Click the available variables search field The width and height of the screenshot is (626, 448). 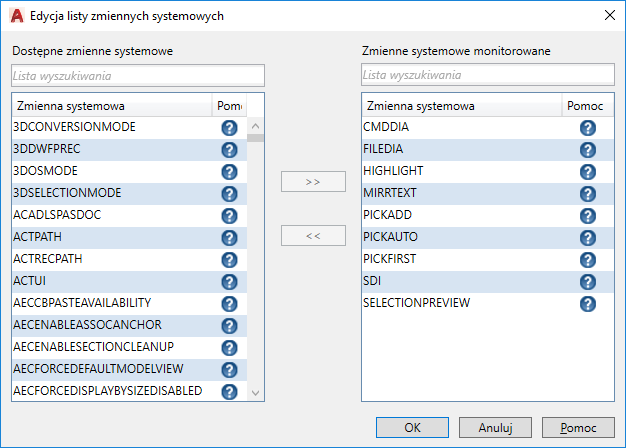pos(138,75)
